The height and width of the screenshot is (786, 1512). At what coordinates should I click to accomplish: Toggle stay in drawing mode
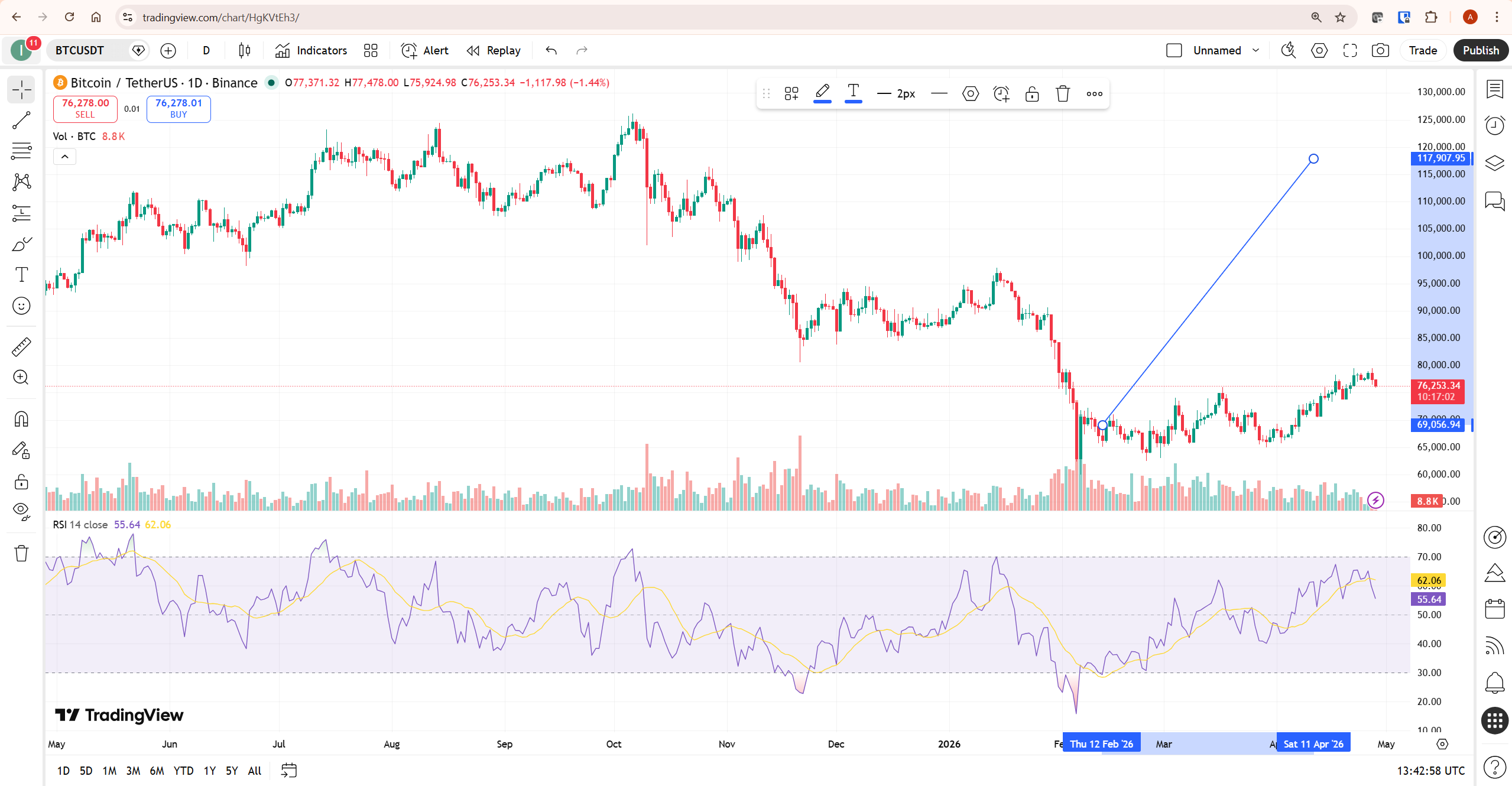pos(21,451)
